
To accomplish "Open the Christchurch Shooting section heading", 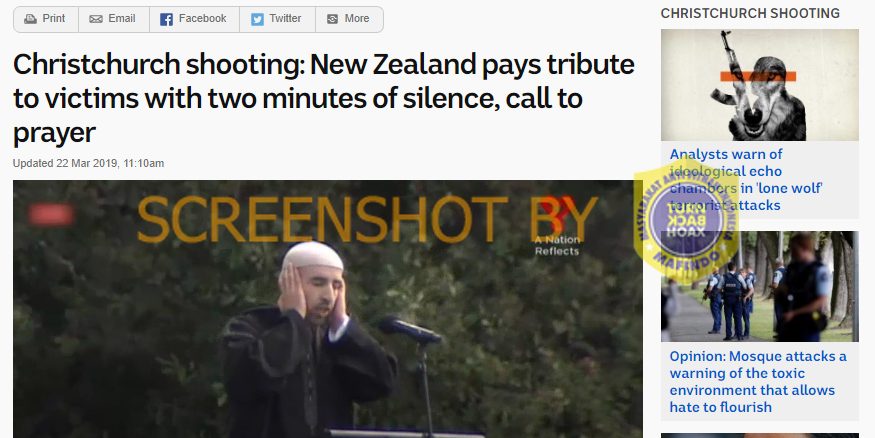I will 750,13.
